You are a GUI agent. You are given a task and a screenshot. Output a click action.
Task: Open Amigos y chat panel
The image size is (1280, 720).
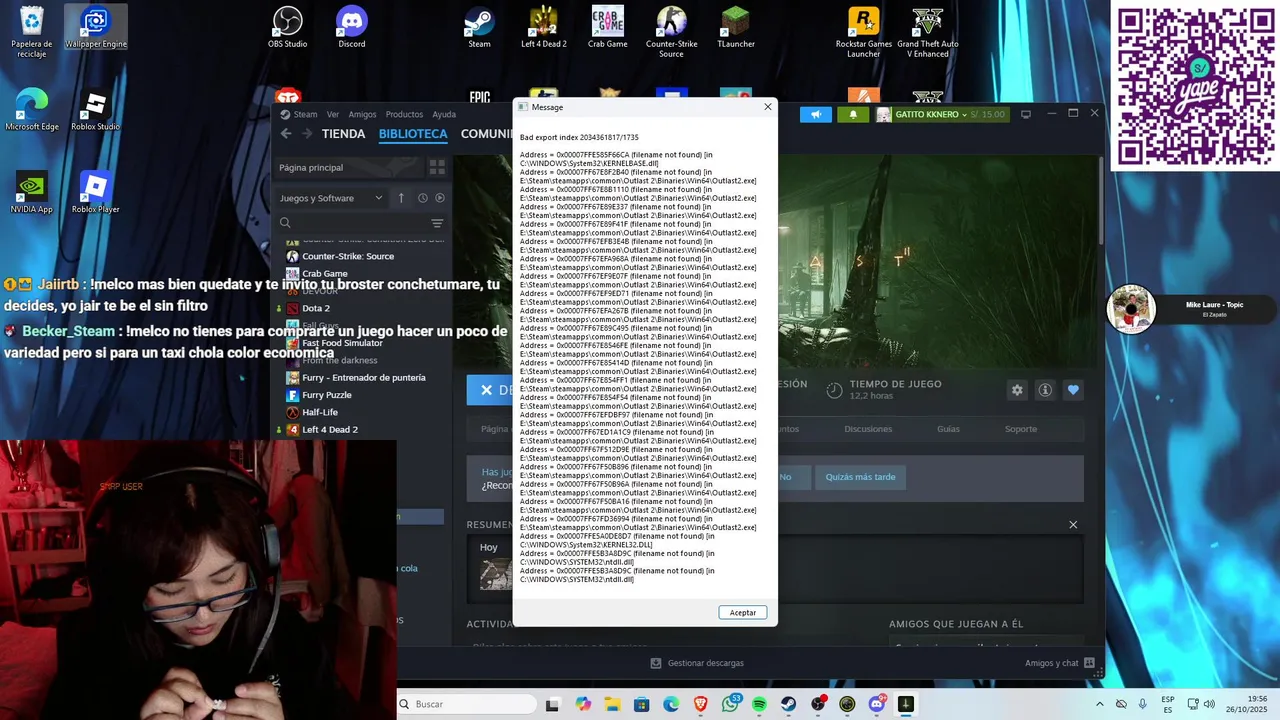tap(1059, 663)
